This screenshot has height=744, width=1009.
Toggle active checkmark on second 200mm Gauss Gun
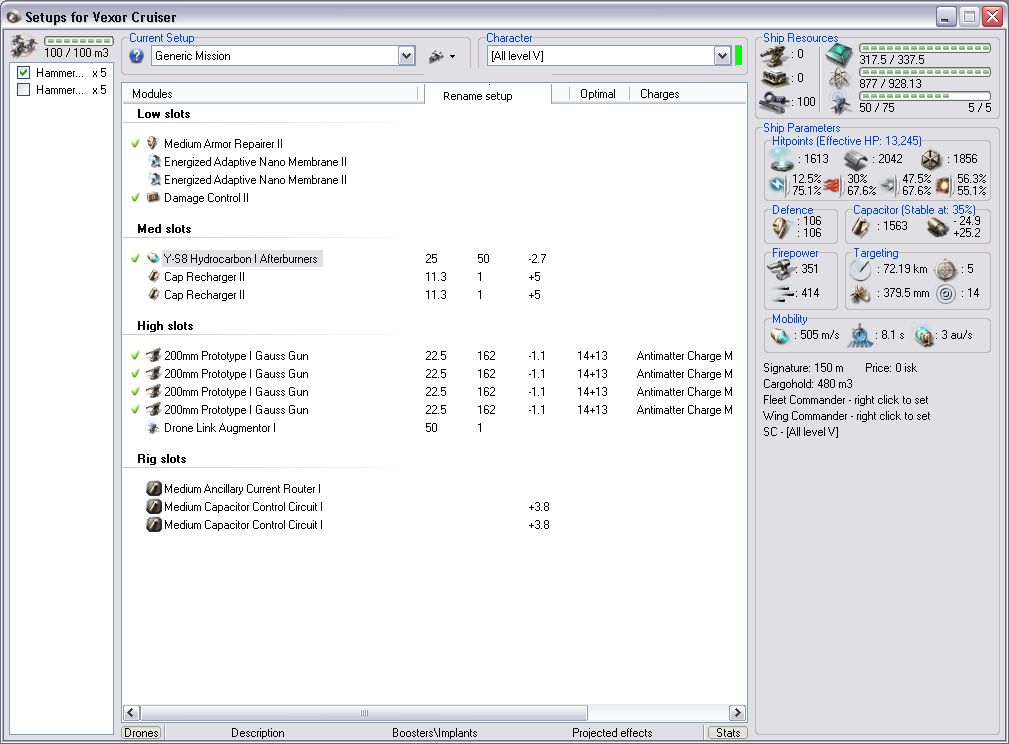[135, 373]
